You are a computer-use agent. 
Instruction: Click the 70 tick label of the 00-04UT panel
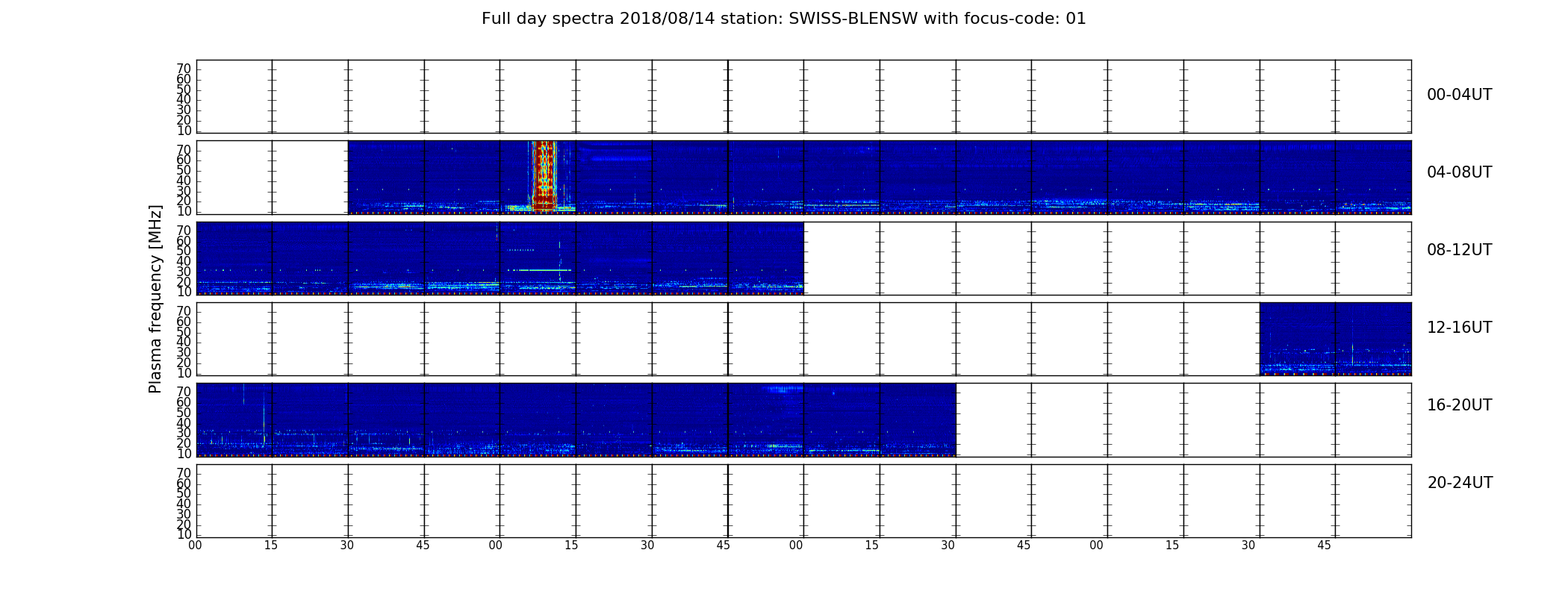point(184,69)
